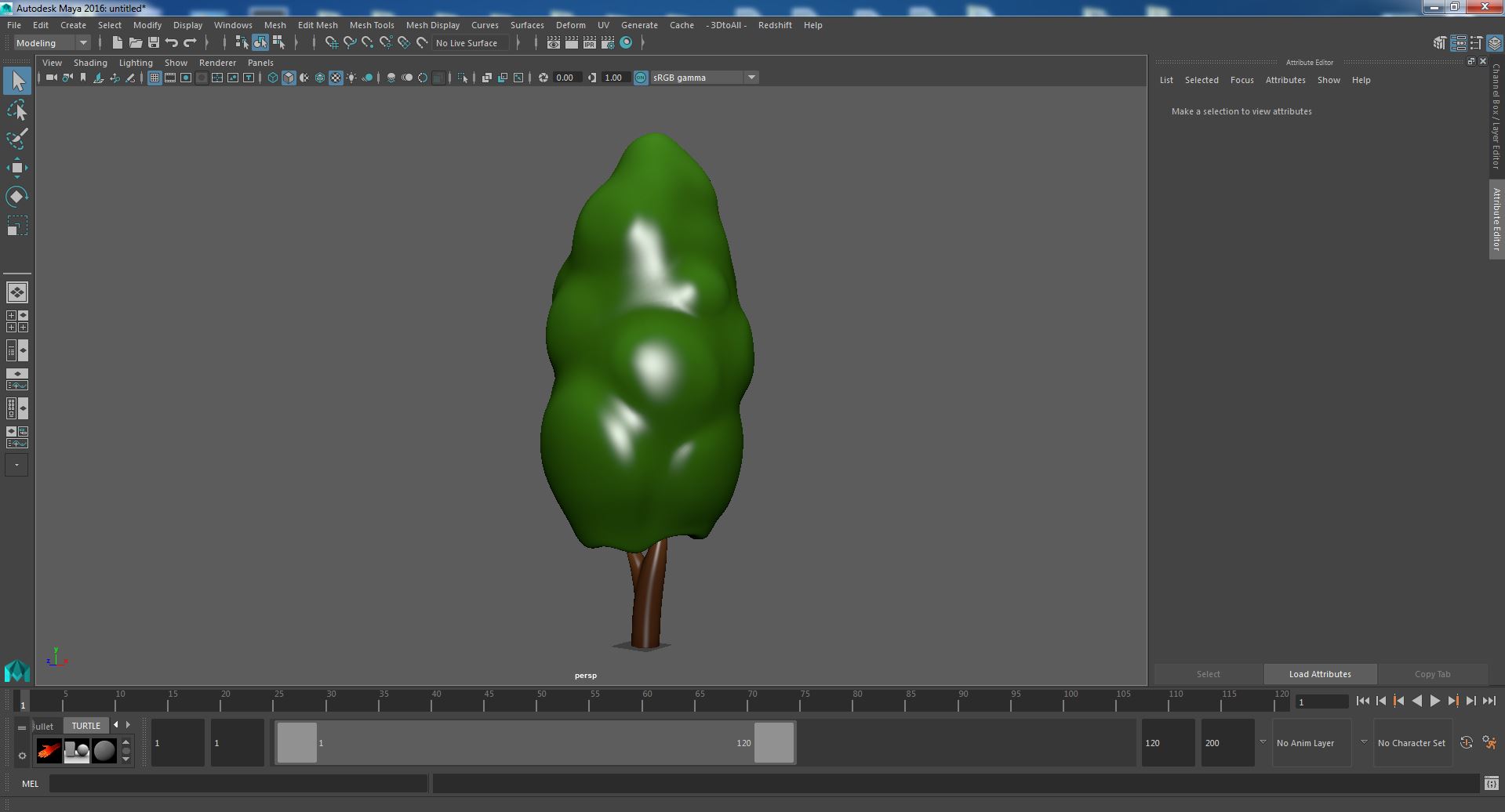1505x812 pixels.
Task: Click the current frame number field
Action: click(1322, 701)
